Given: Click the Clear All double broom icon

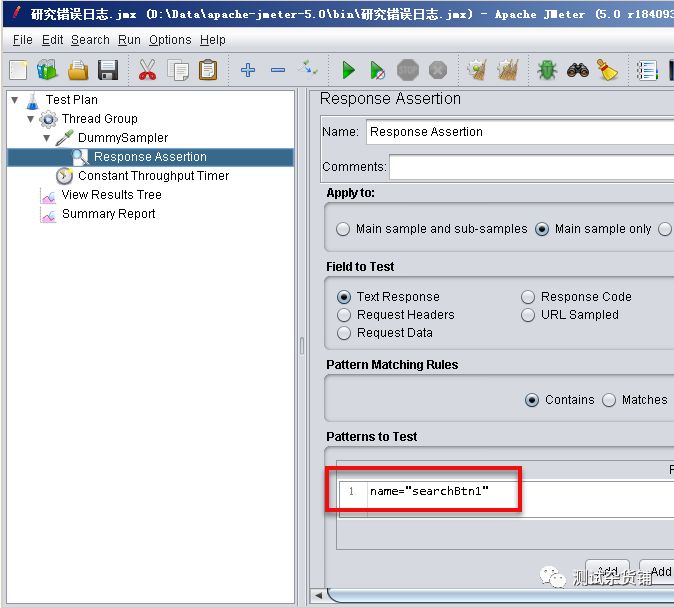Looking at the screenshot, I should [508, 70].
